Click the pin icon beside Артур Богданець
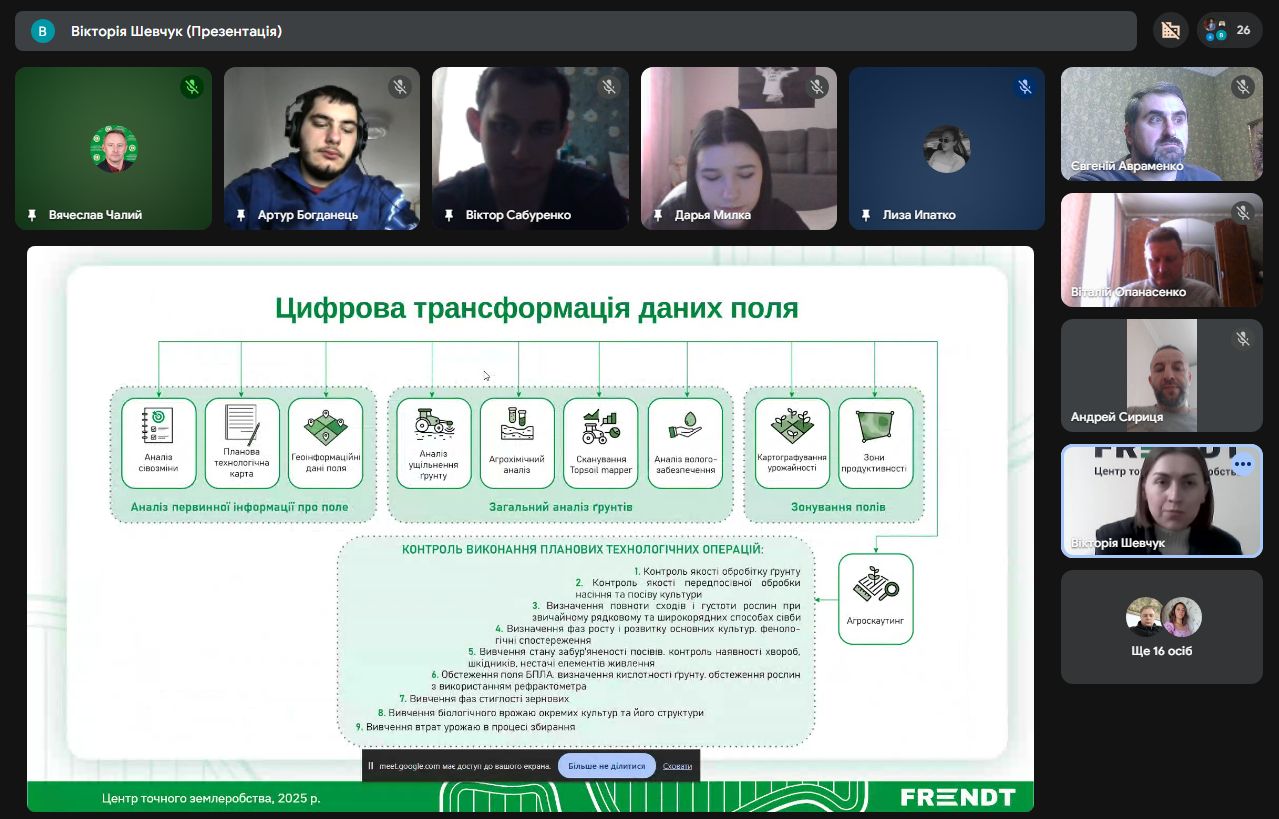 (241, 215)
